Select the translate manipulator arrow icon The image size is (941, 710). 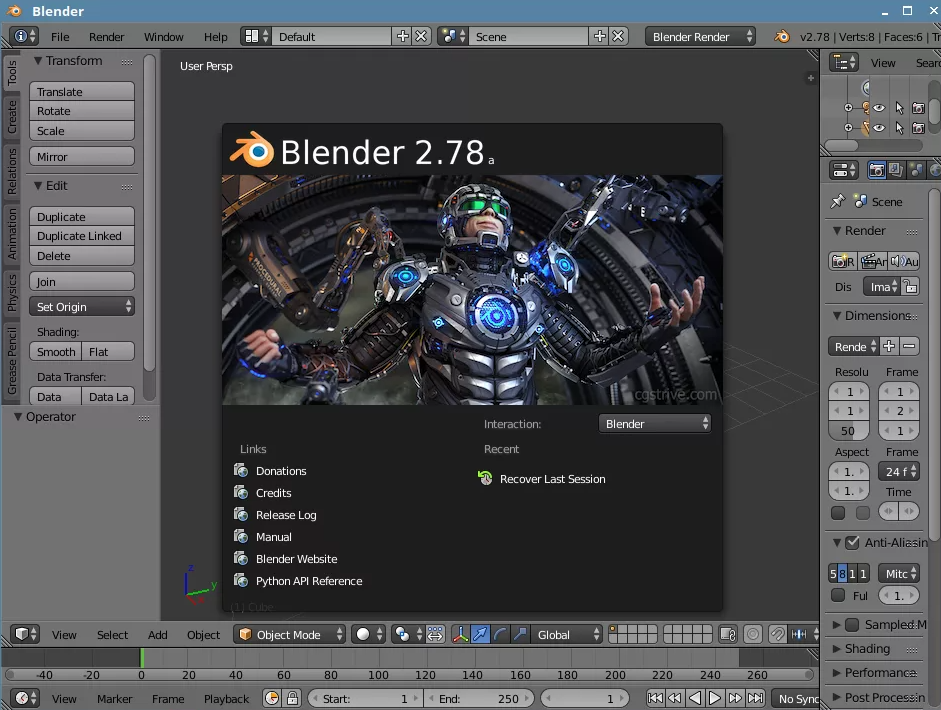[480, 634]
